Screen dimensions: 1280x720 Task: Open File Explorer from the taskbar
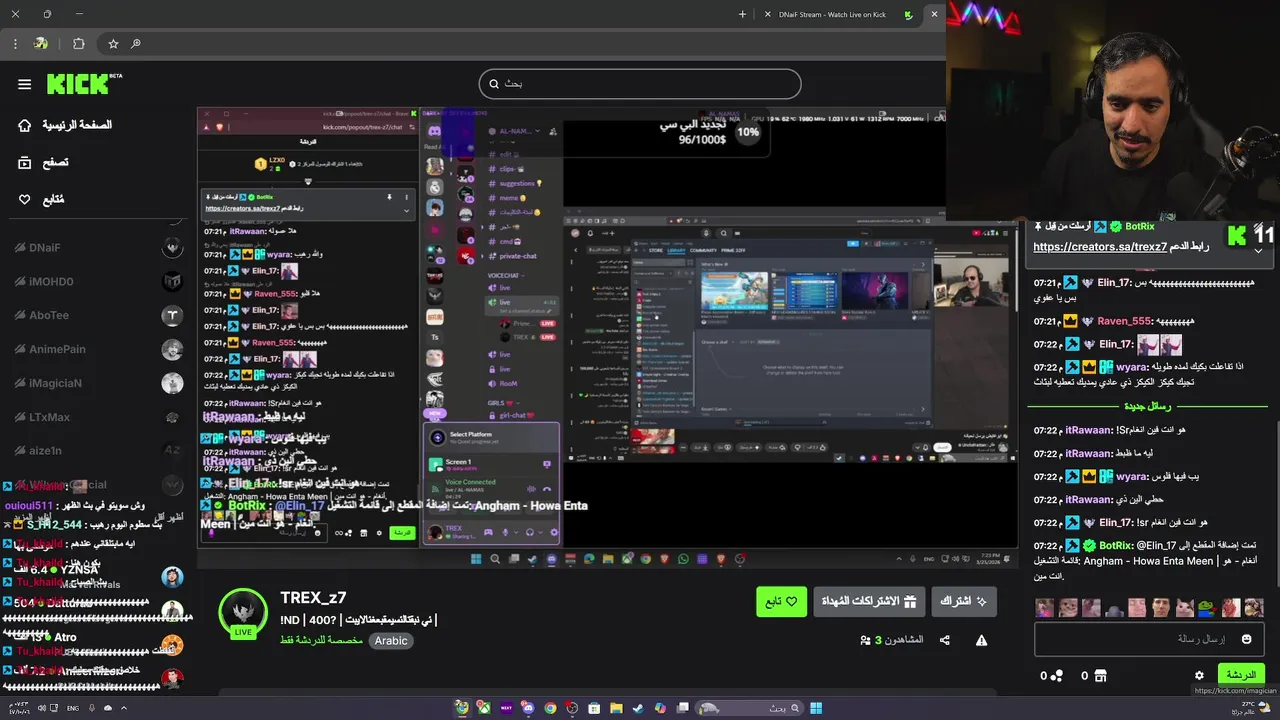(x=616, y=708)
